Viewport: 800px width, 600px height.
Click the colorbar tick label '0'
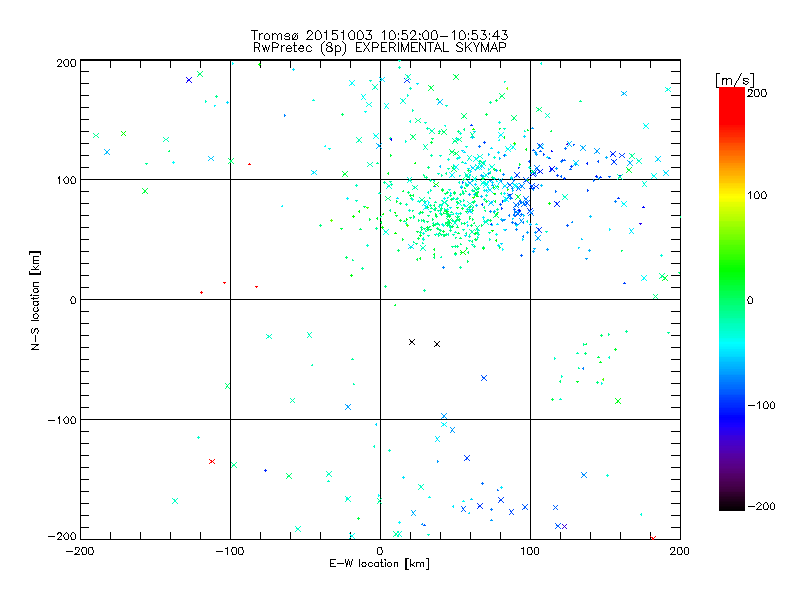coord(750,300)
